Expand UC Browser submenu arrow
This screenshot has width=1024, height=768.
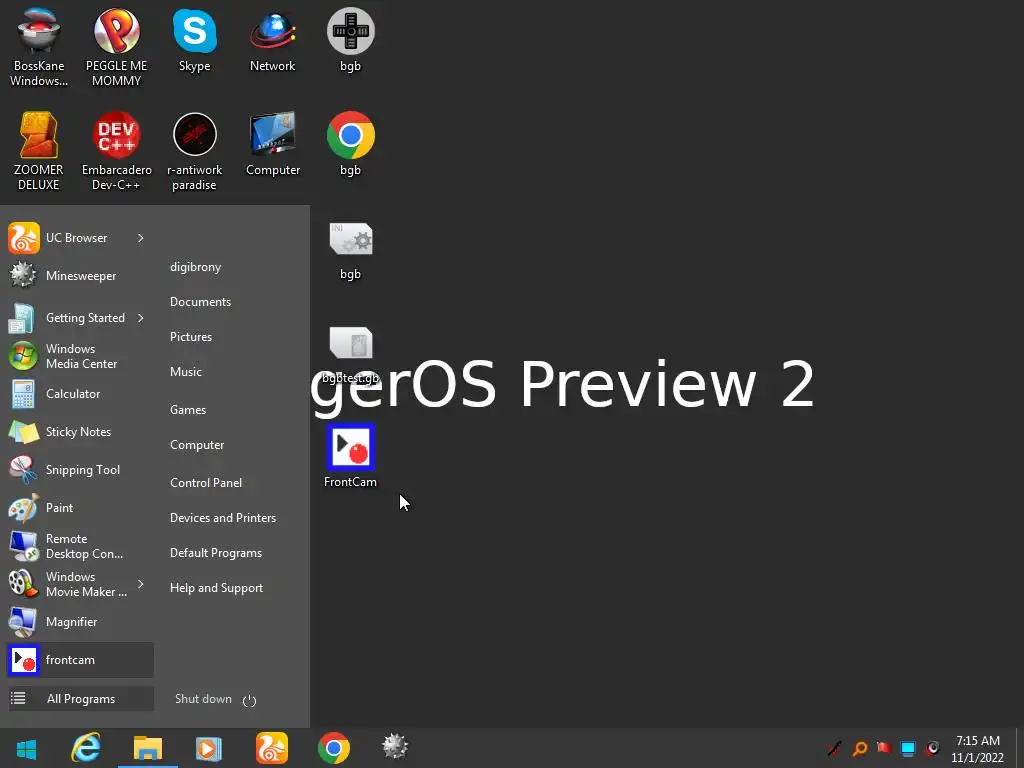140,238
